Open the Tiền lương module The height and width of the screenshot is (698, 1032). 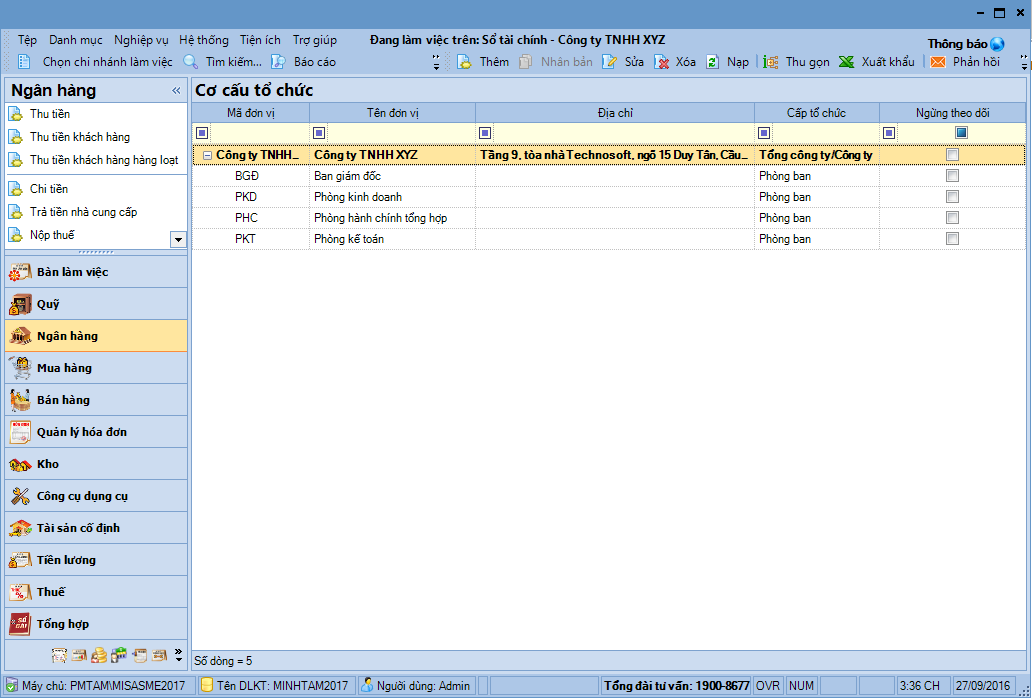(x=66, y=560)
